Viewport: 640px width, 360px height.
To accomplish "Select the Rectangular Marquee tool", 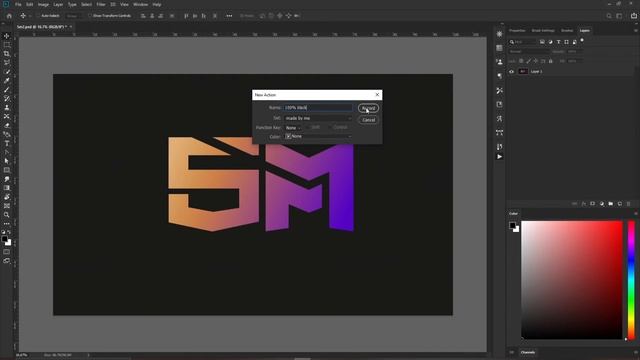I will (7, 45).
